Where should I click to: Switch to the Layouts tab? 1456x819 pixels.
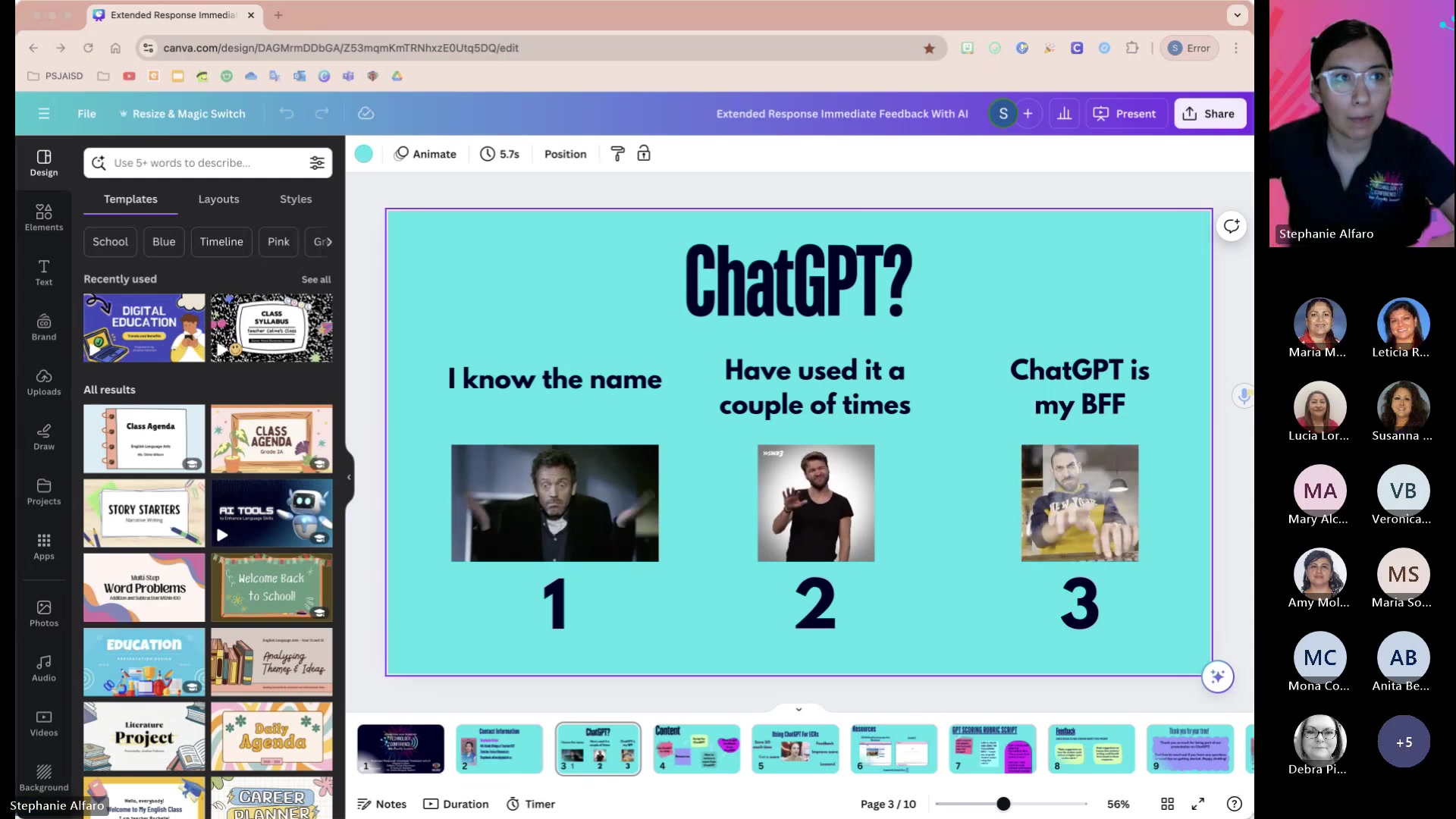click(218, 199)
